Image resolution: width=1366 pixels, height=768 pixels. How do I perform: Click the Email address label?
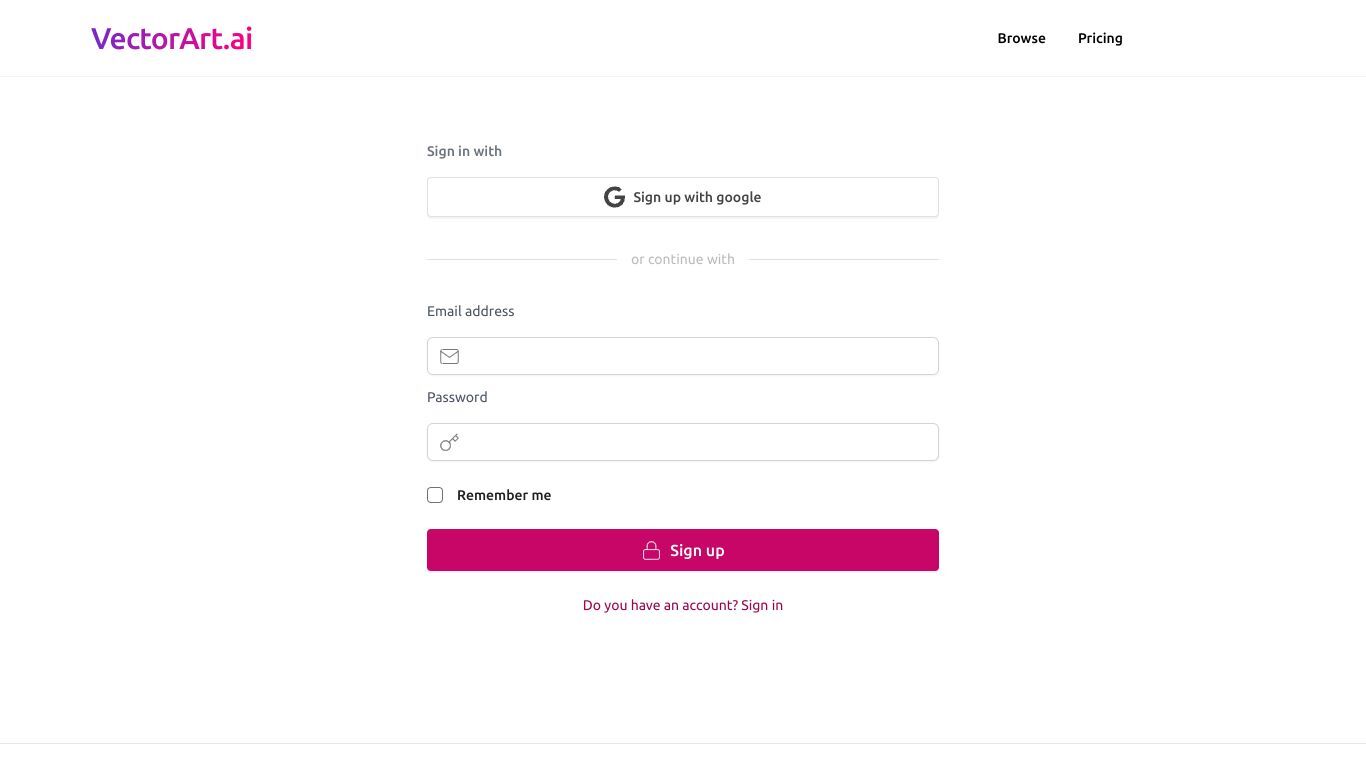pyautogui.click(x=471, y=311)
